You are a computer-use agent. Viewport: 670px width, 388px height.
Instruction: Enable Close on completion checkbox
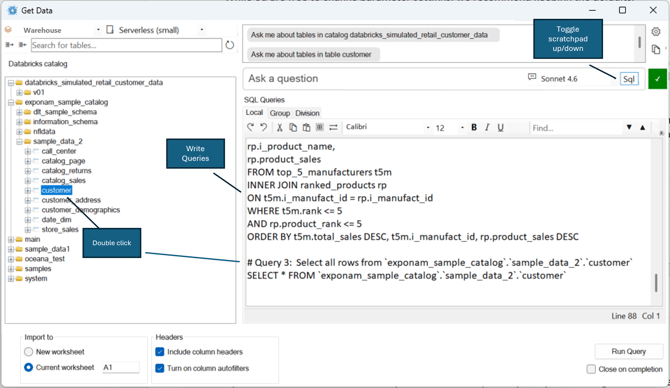591,369
